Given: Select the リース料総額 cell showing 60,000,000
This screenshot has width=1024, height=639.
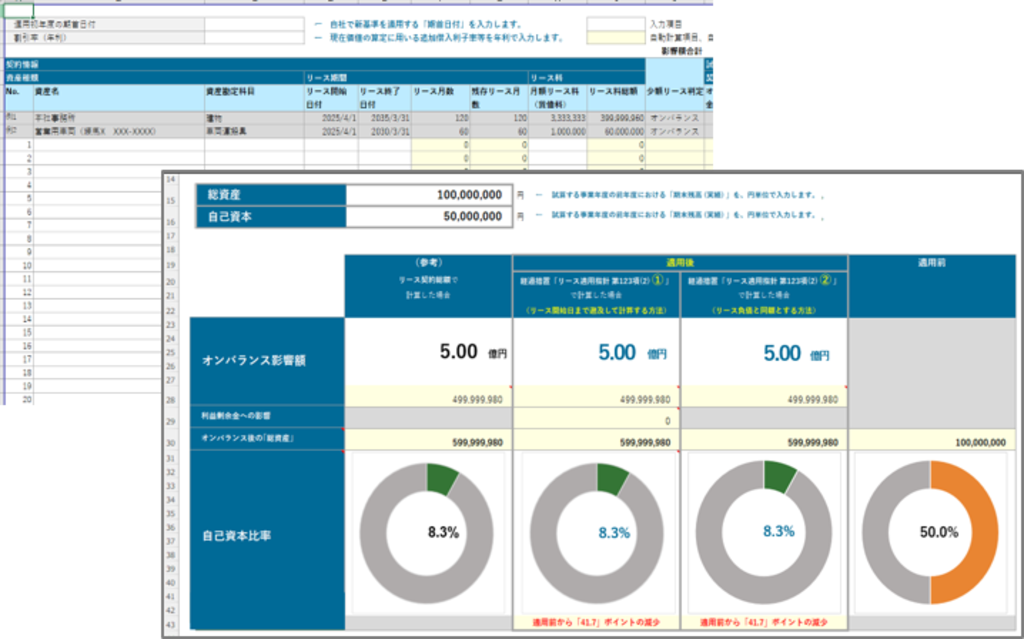Looking at the screenshot, I should pos(615,130).
